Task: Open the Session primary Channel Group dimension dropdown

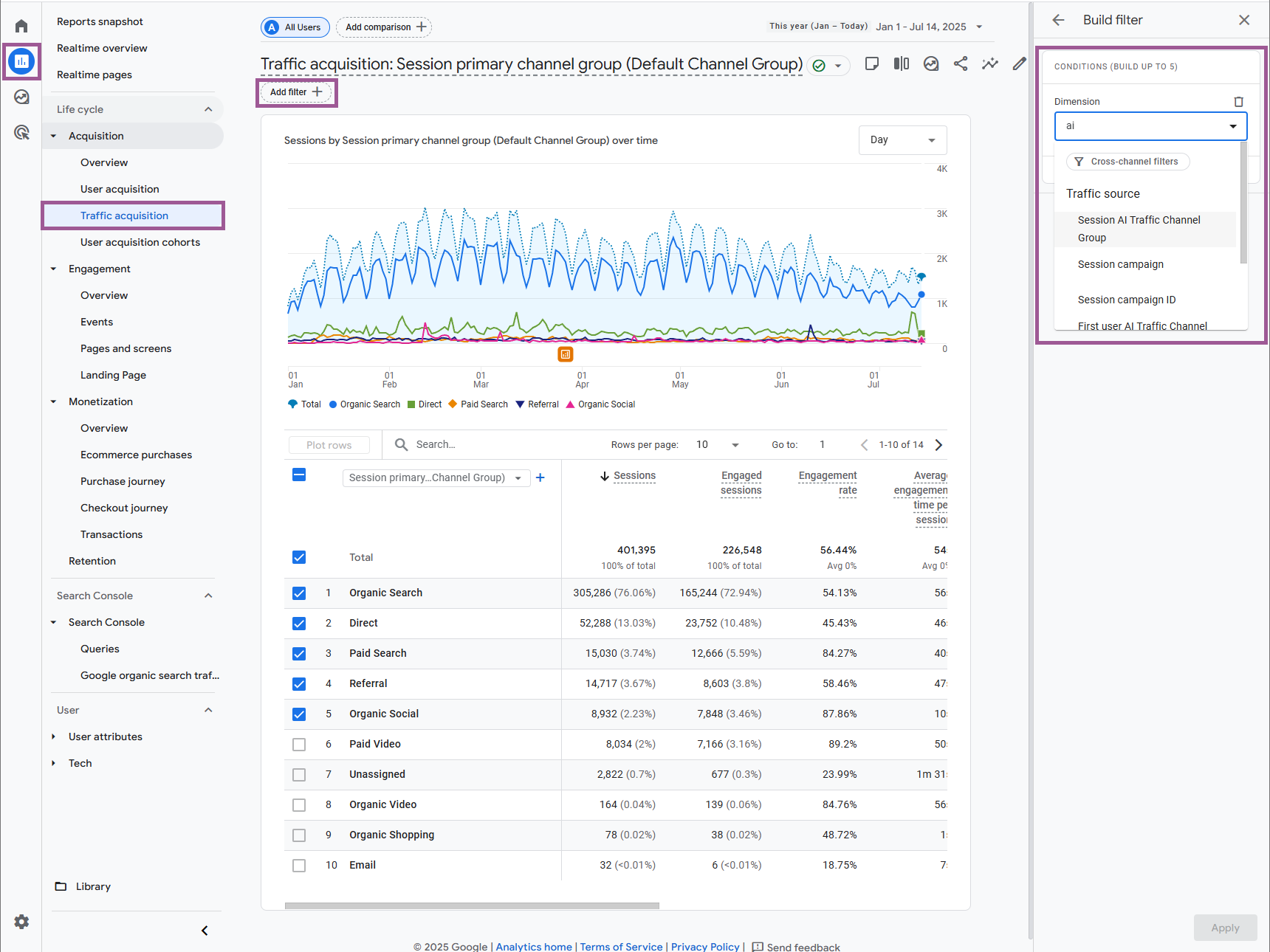Action: 436,477
